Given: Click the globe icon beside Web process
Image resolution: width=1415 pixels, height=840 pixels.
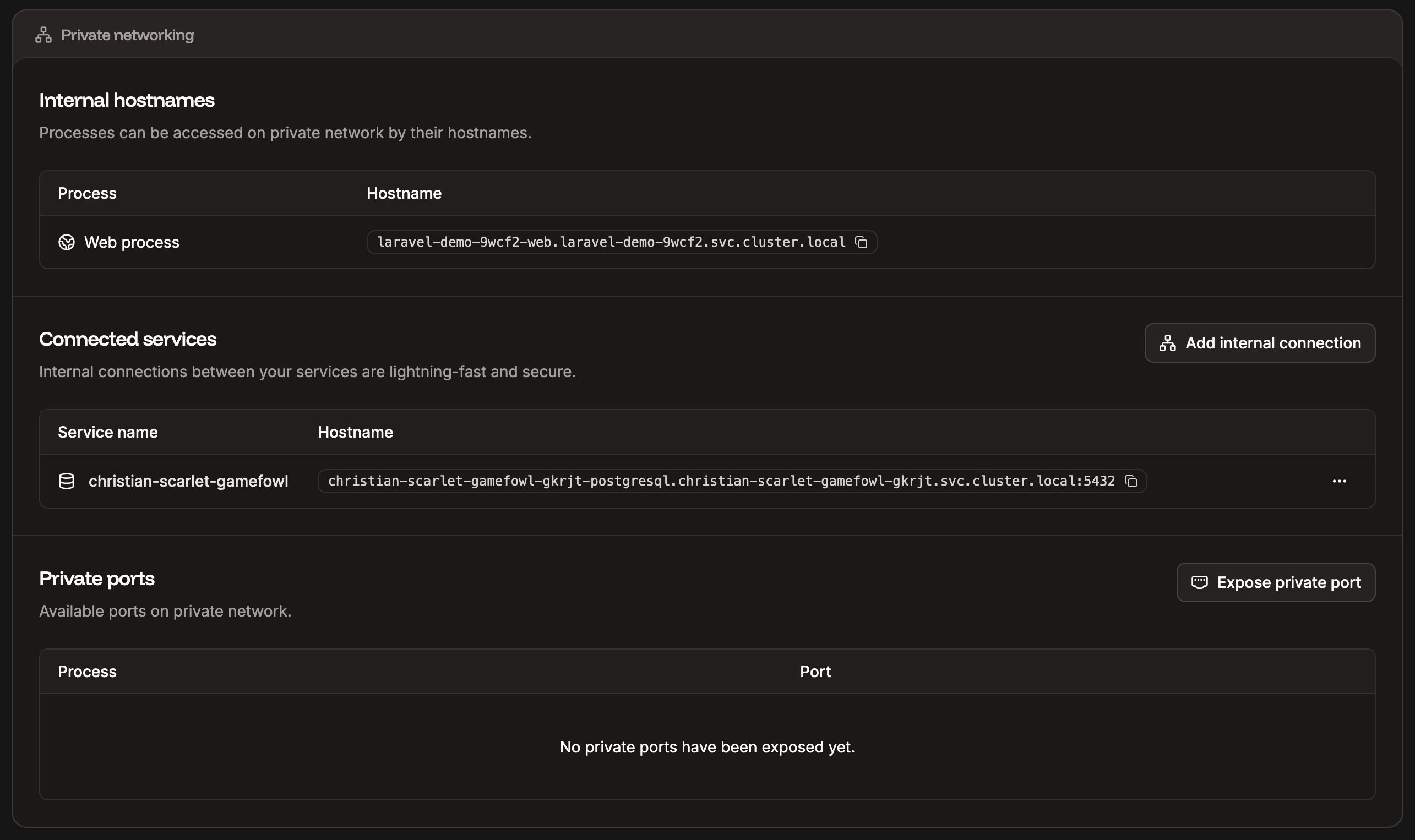Looking at the screenshot, I should 67,242.
